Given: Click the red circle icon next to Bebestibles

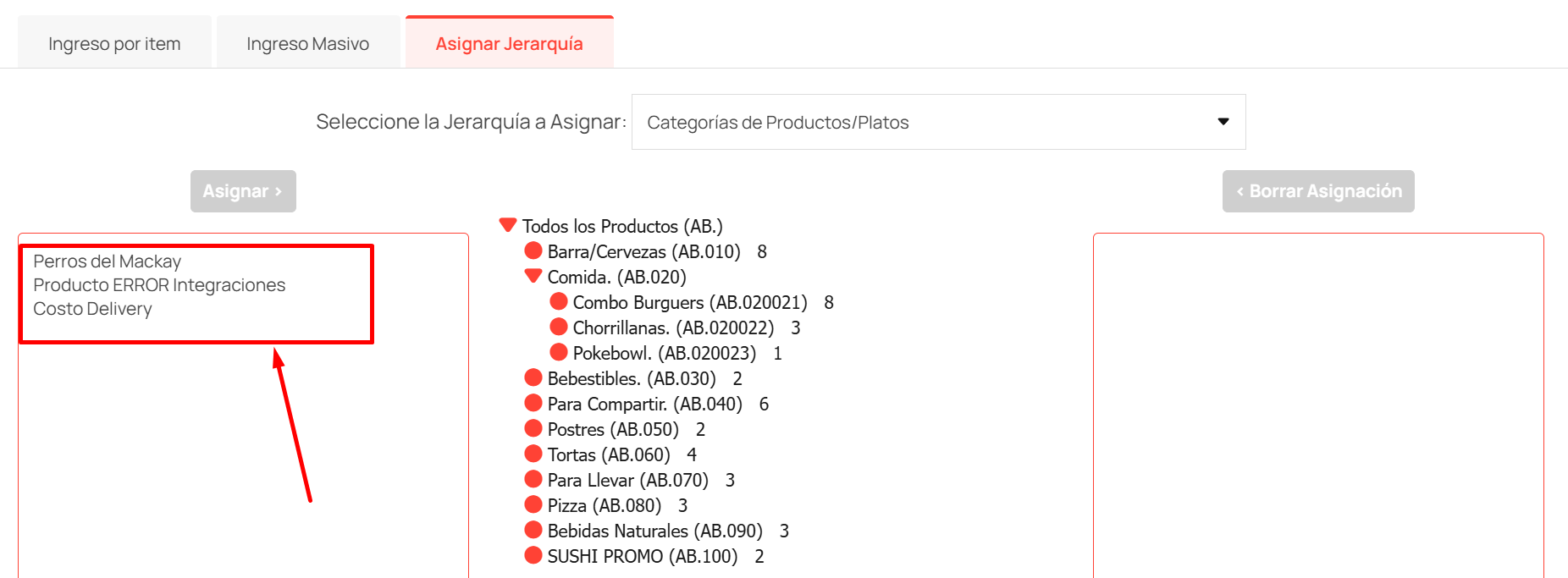Looking at the screenshot, I should tap(533, 377).
